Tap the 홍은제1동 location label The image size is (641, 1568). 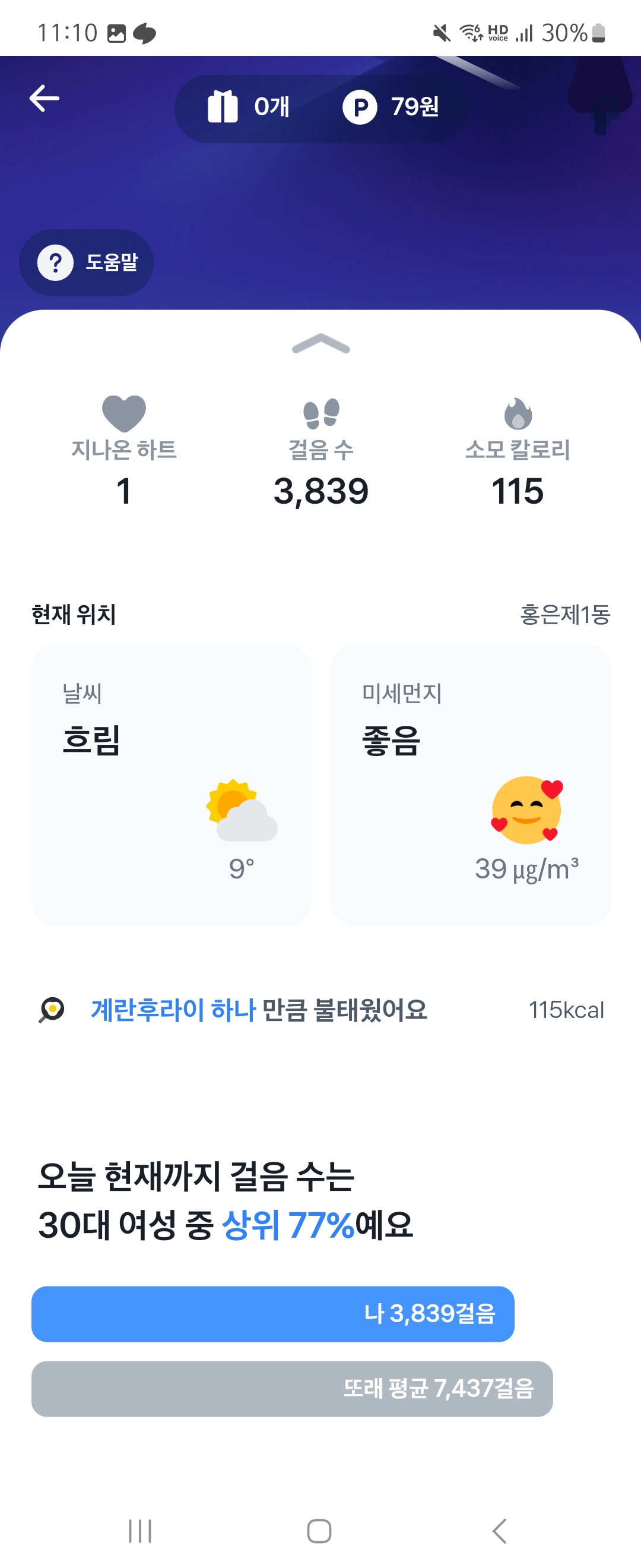point(565,615)
